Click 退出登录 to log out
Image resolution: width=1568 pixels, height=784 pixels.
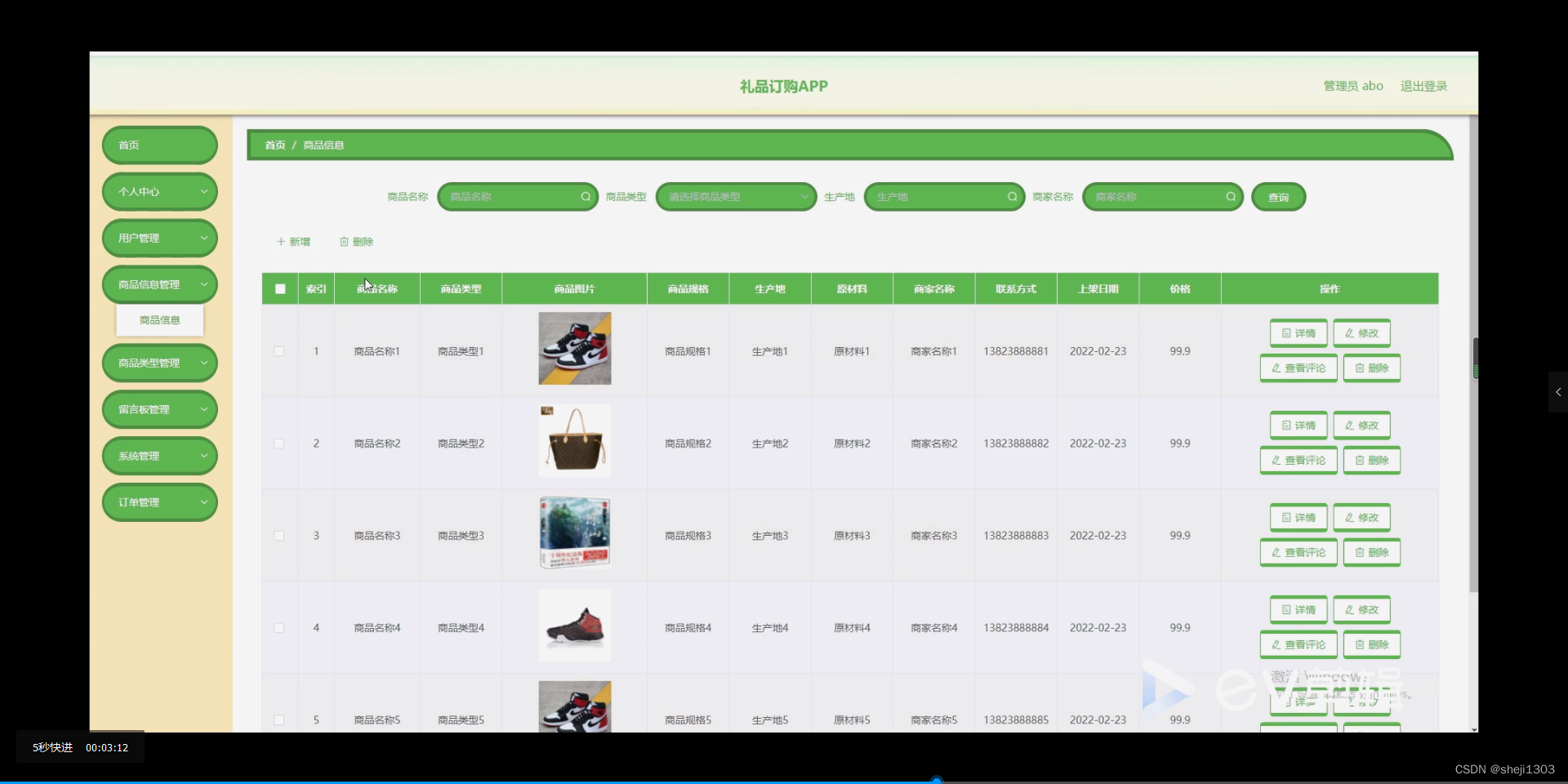1423,86
